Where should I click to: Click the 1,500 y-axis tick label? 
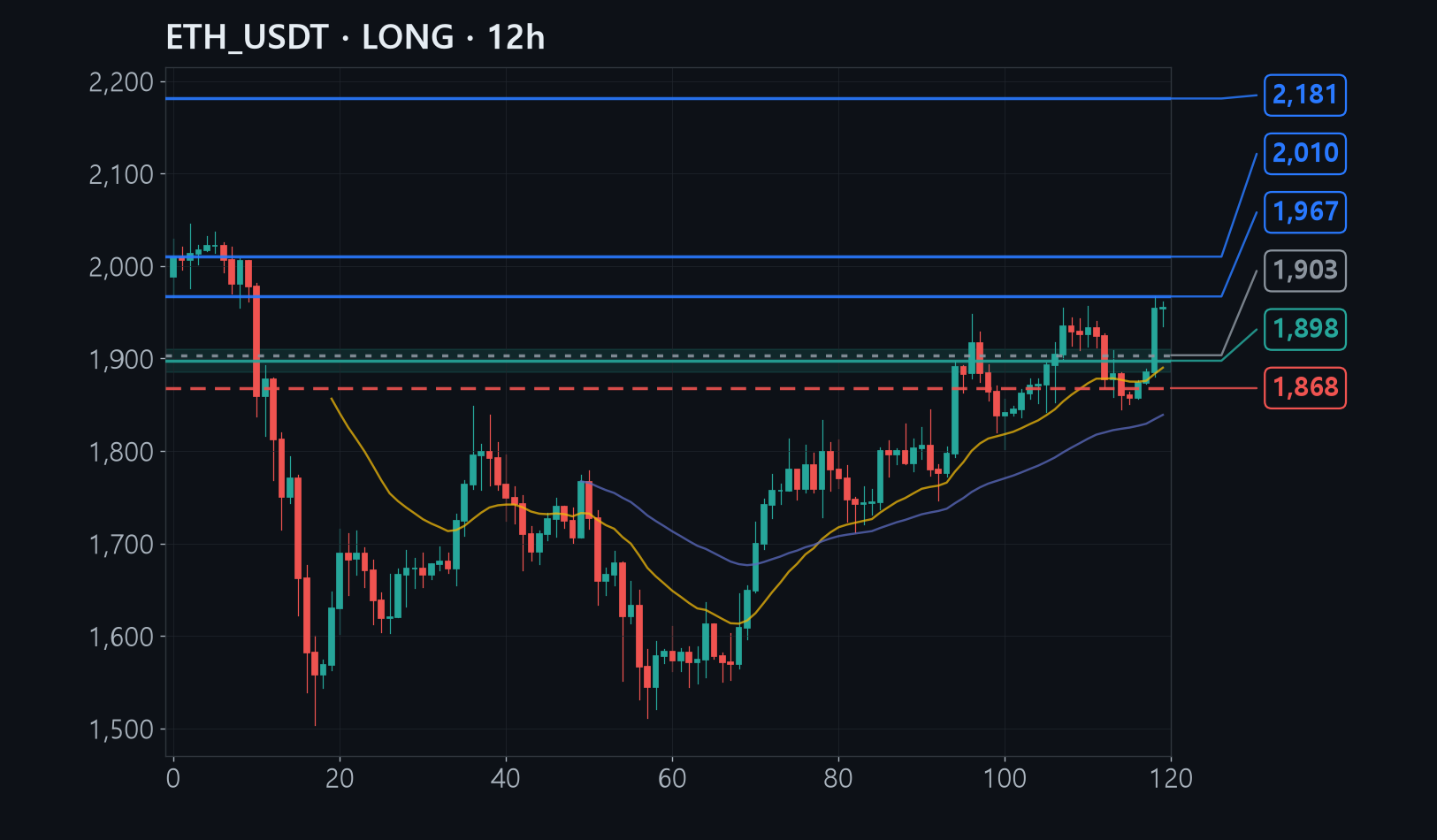[122, 729]
